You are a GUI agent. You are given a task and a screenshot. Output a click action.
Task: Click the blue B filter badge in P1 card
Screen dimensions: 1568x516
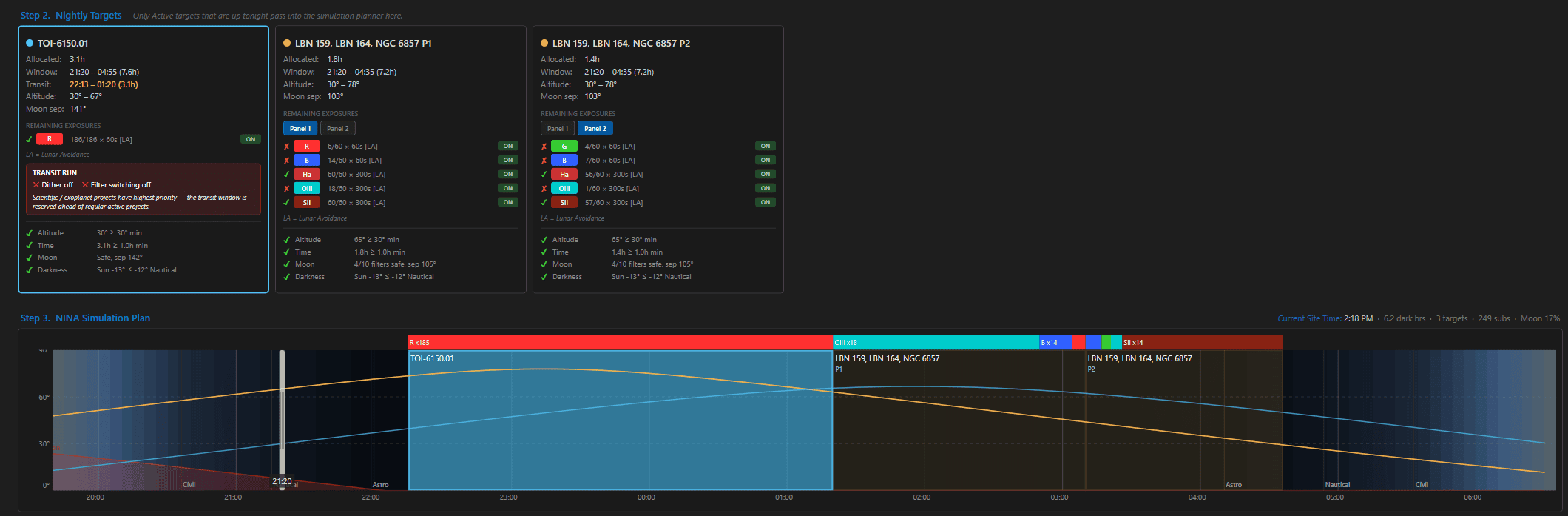tap(307, 160)
